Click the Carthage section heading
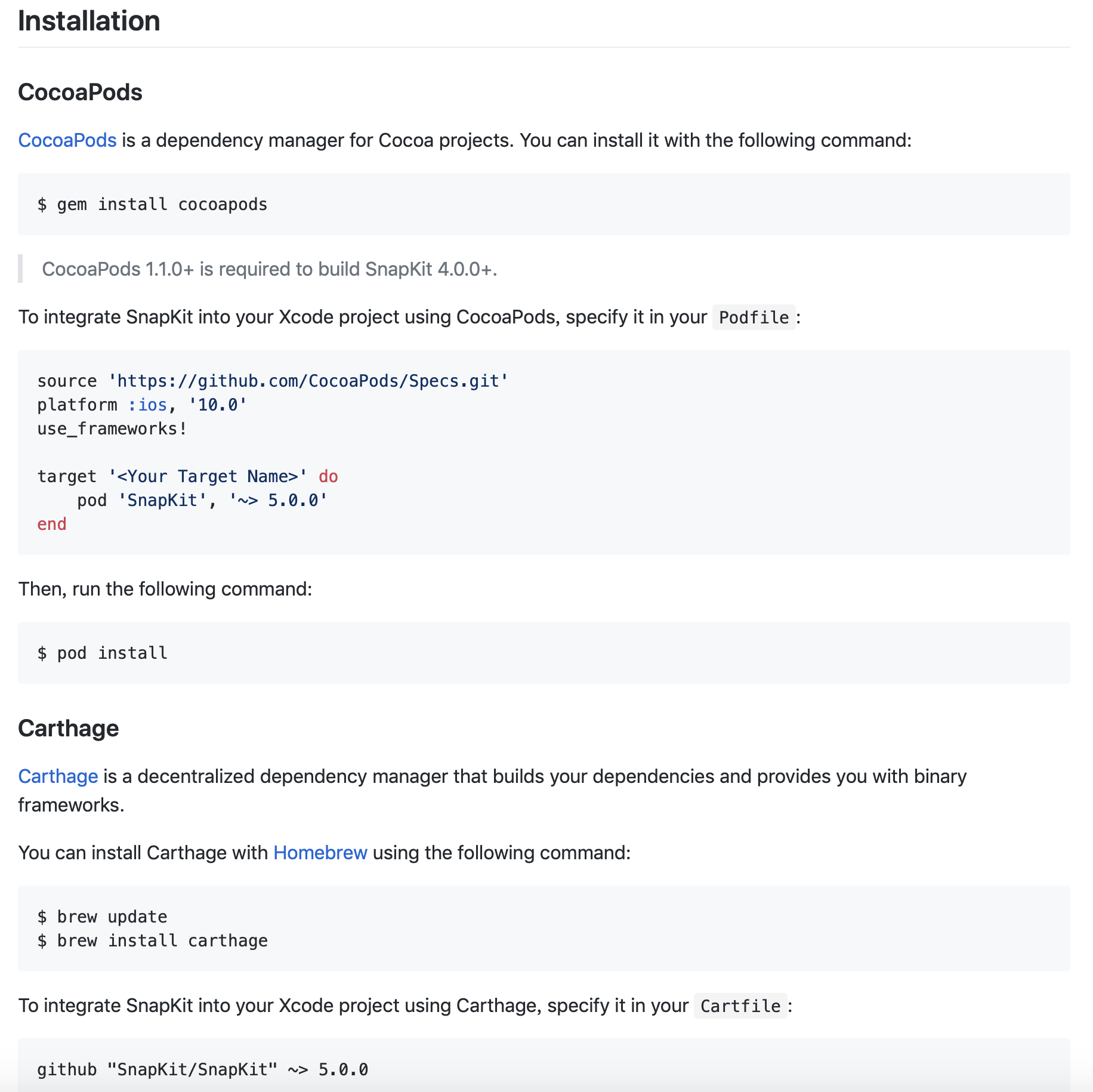 click(x=69, y=729)
